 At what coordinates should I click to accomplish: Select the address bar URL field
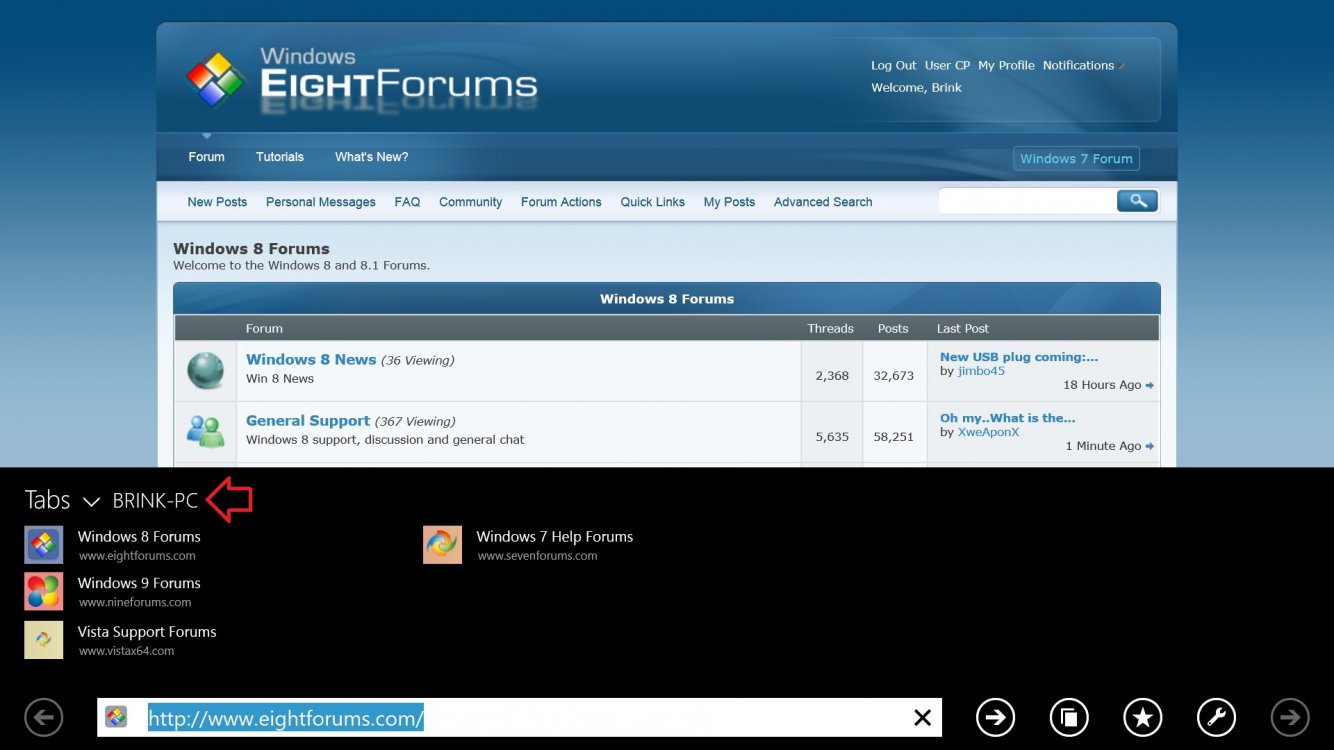coord(519,717)
